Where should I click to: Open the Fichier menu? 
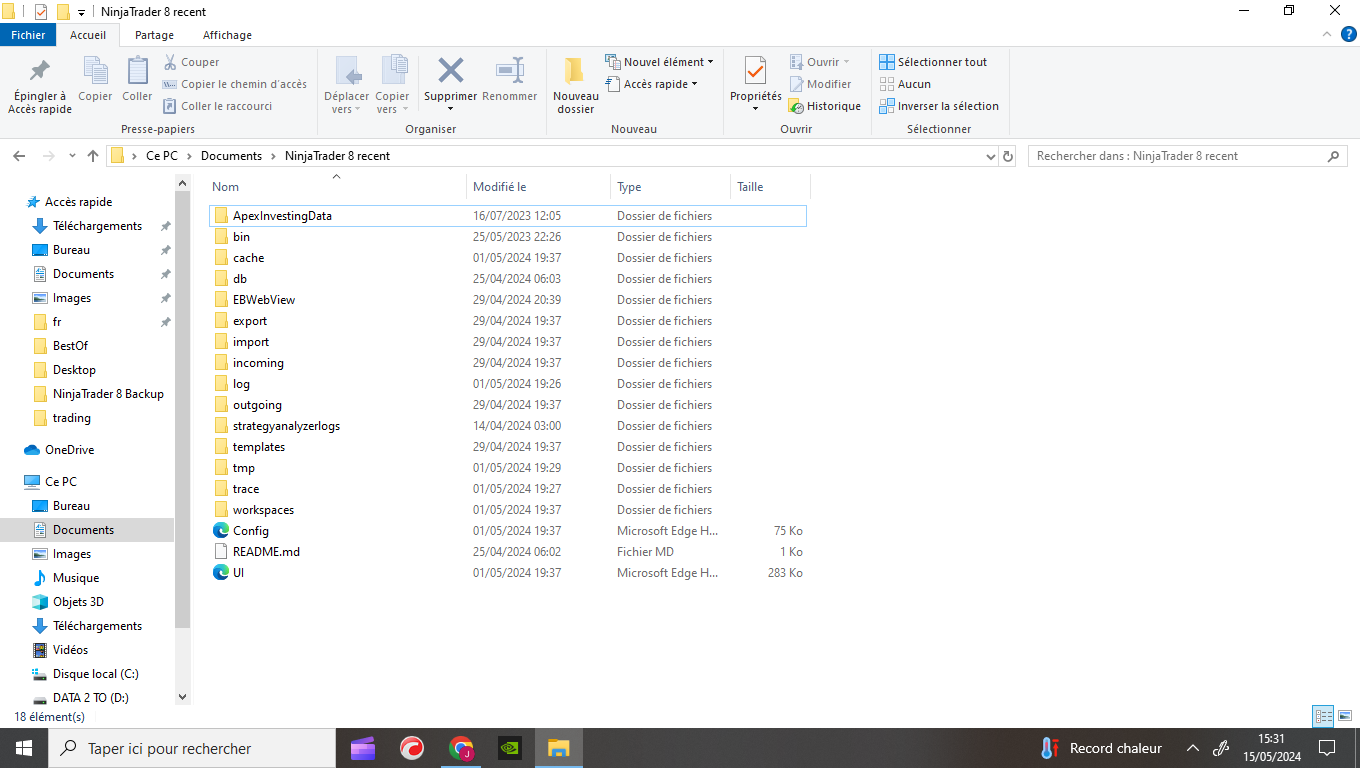(28, 35)
